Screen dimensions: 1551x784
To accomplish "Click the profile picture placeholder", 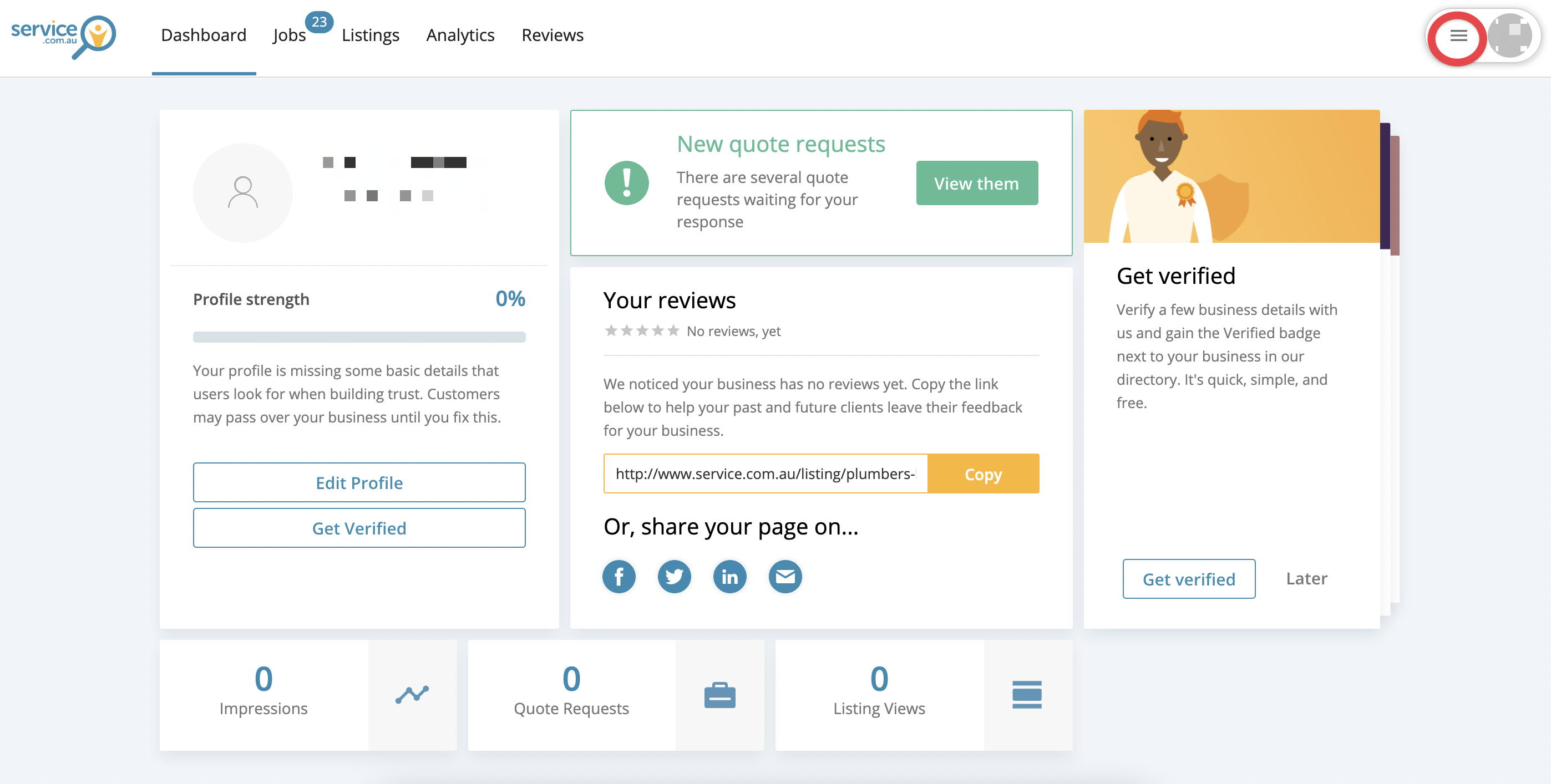I will click(x=242, y=192).
